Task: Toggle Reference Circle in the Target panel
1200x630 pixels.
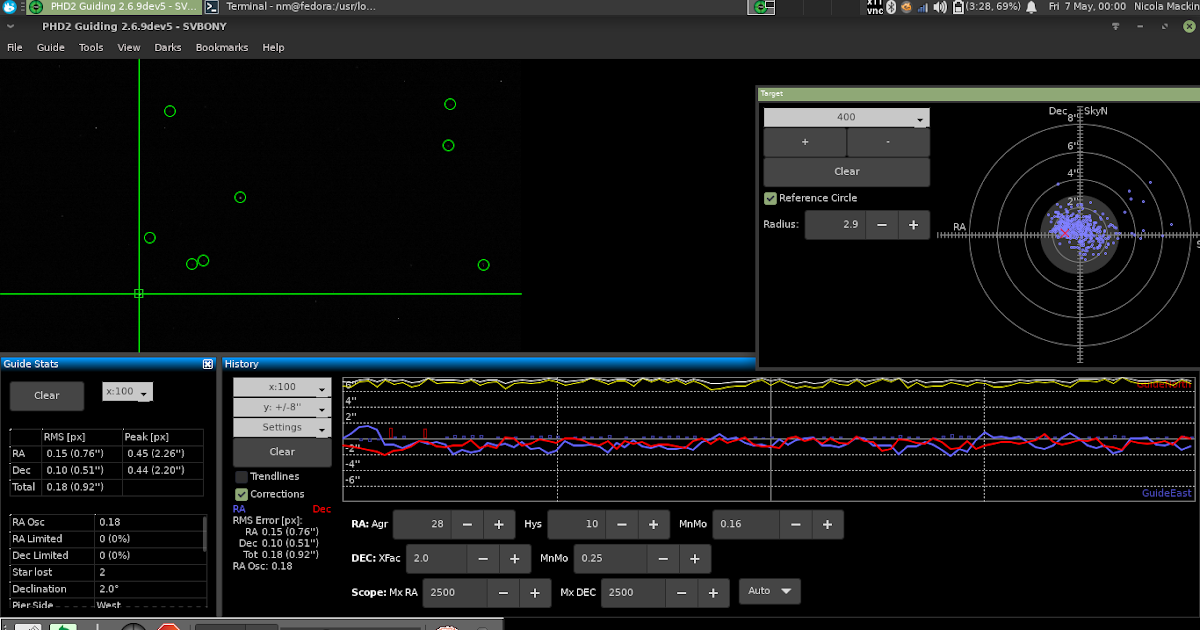Action: (770, 197)
